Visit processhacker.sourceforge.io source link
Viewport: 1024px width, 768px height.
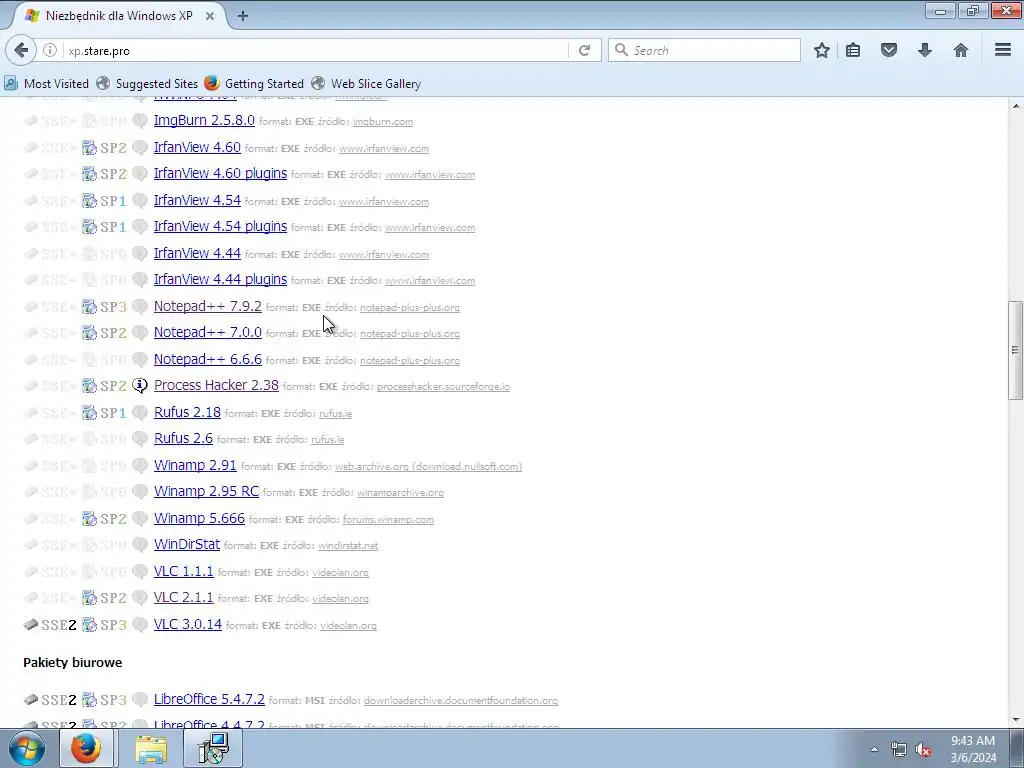pos(443,387)
